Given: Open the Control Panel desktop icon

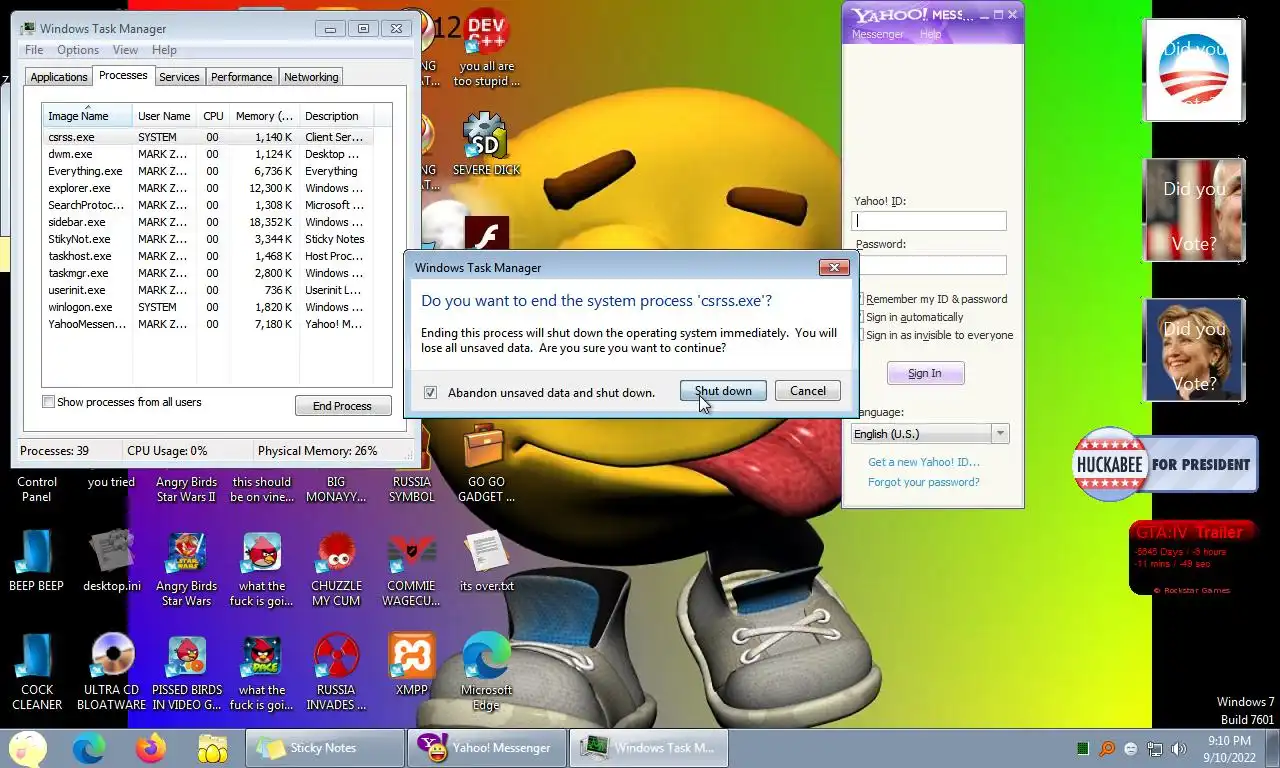Looking at the screenshot, I should (x=37, y=488).
